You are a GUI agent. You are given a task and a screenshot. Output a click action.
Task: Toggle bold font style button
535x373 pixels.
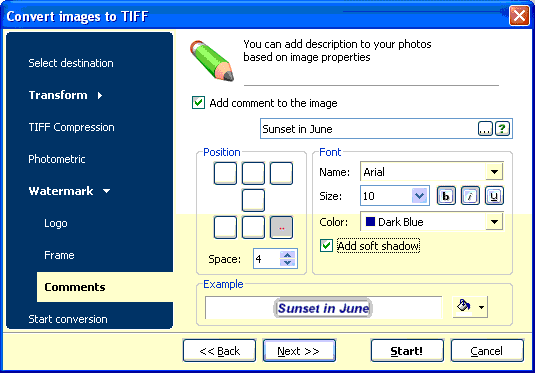point(446,196)
